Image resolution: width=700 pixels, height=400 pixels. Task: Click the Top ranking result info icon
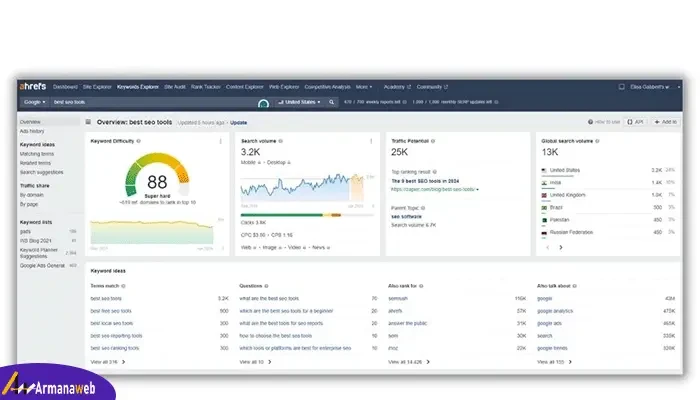coord(434,172)
